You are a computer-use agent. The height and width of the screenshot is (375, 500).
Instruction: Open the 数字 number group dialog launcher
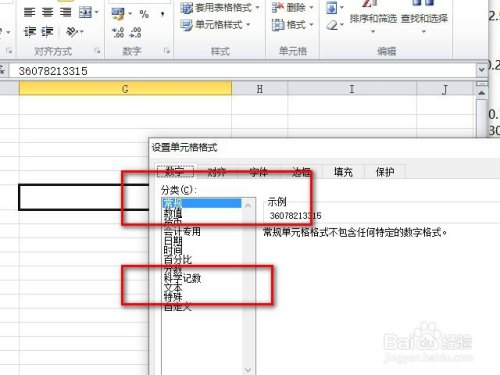coord(166,51)
